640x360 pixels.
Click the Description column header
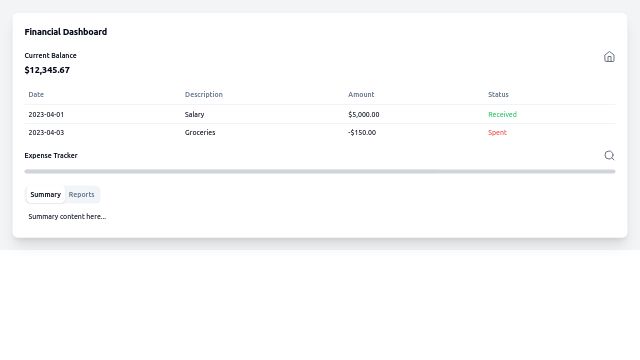click(x=204, y=94)
